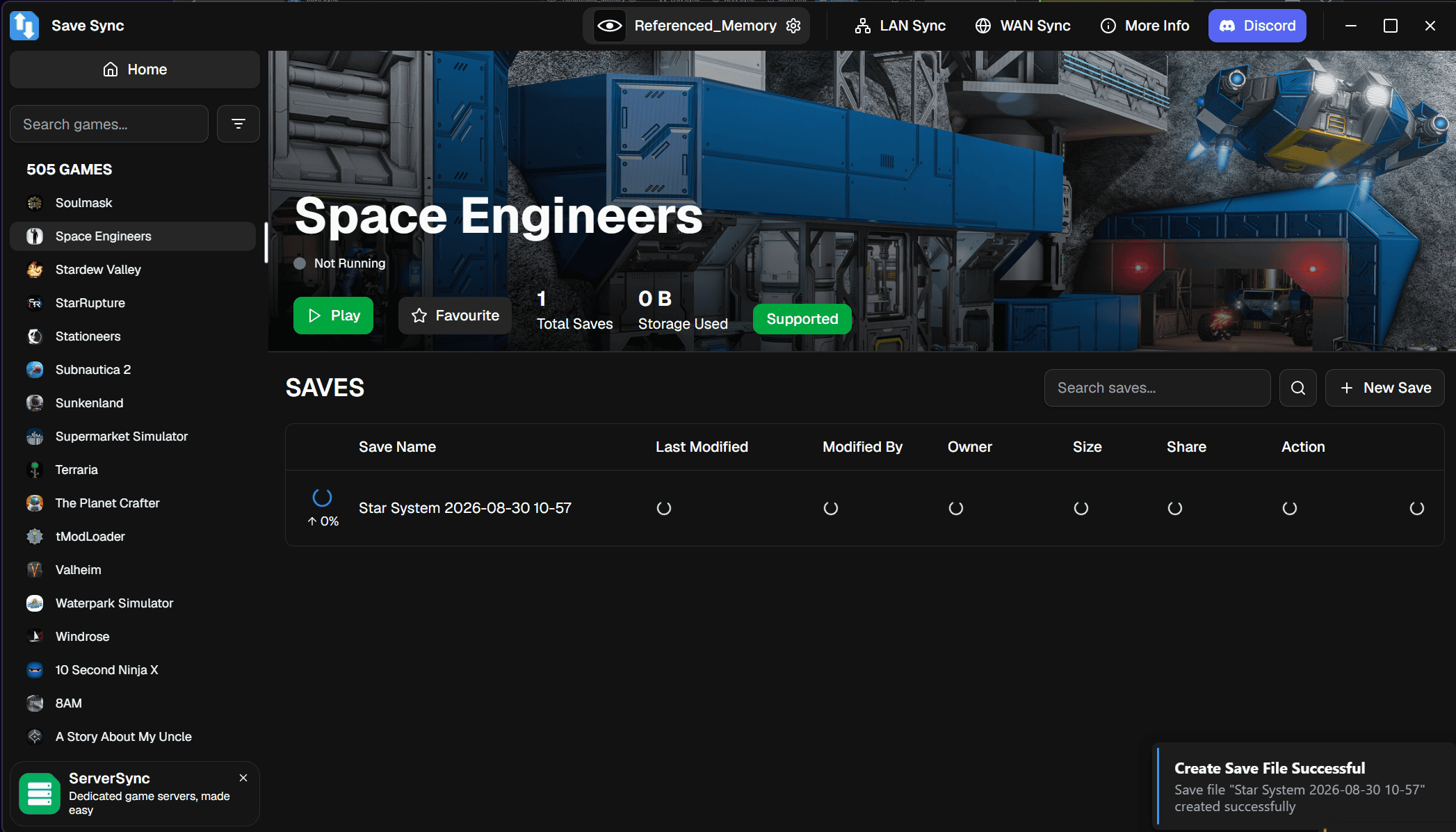
Task: Click the Stationeers game icon
Action: [35, 336]
